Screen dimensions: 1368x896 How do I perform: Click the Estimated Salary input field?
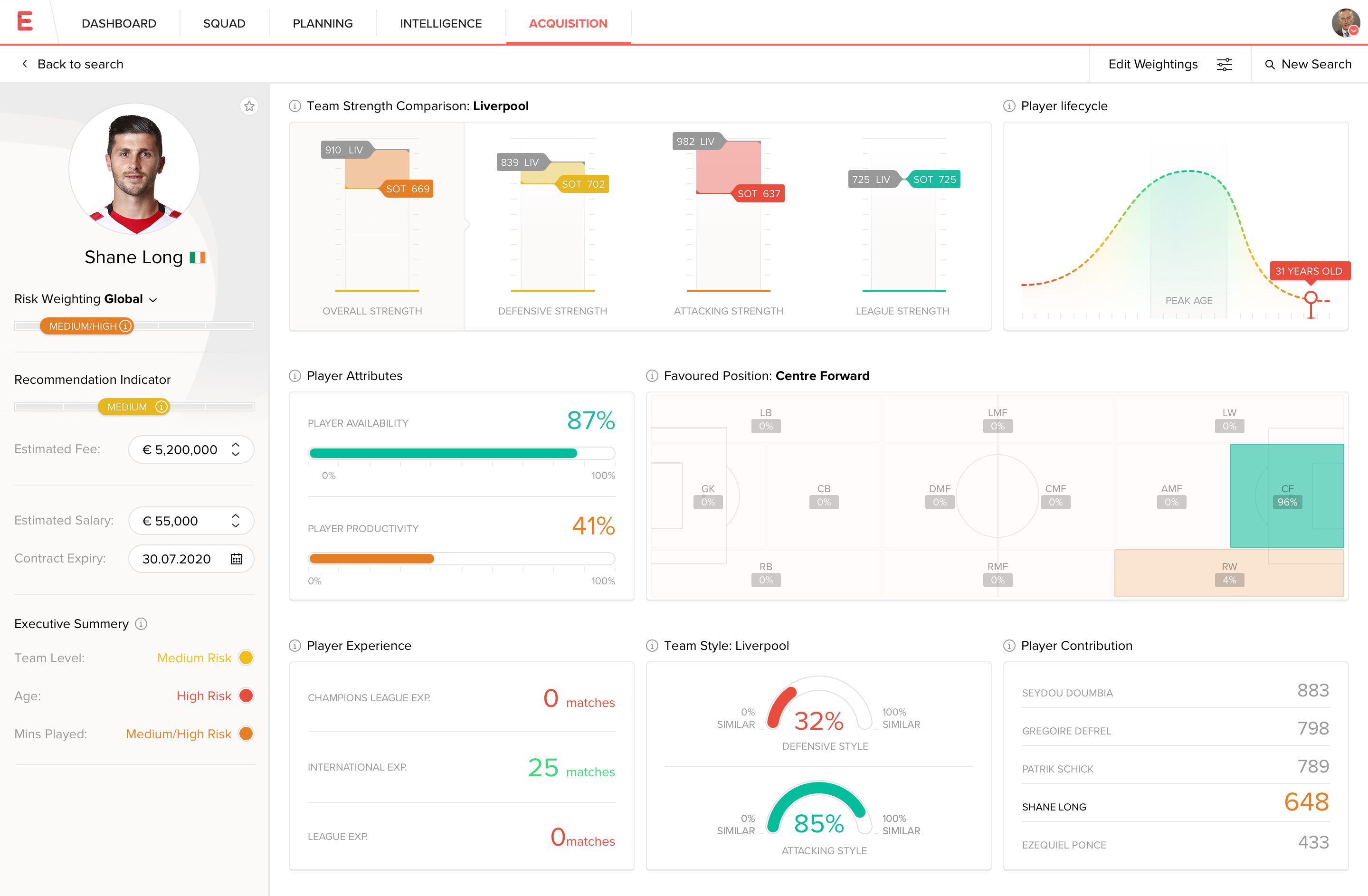pyautogui.click(x=191, y=521)
